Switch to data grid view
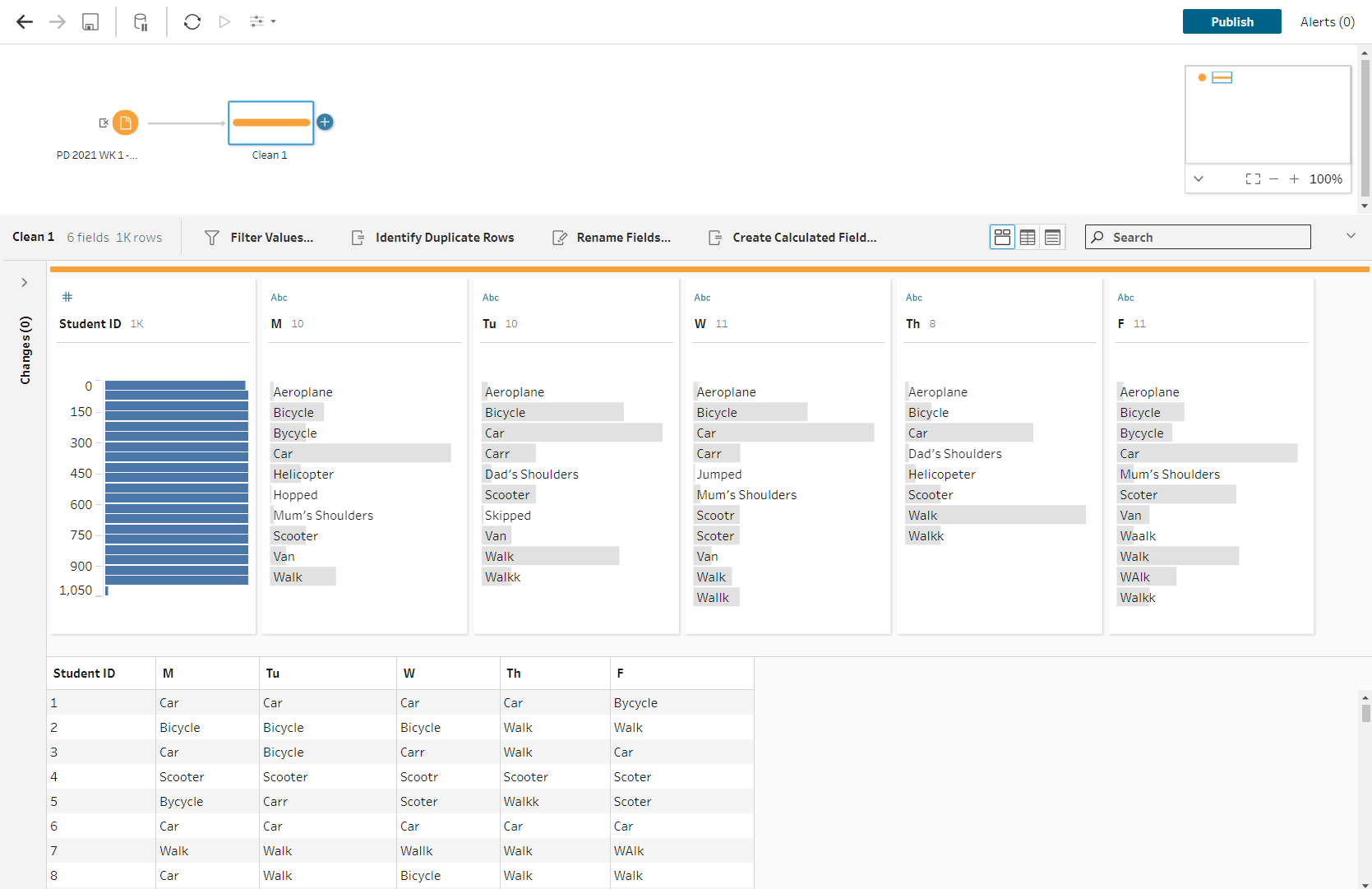 pos(1028,238)
